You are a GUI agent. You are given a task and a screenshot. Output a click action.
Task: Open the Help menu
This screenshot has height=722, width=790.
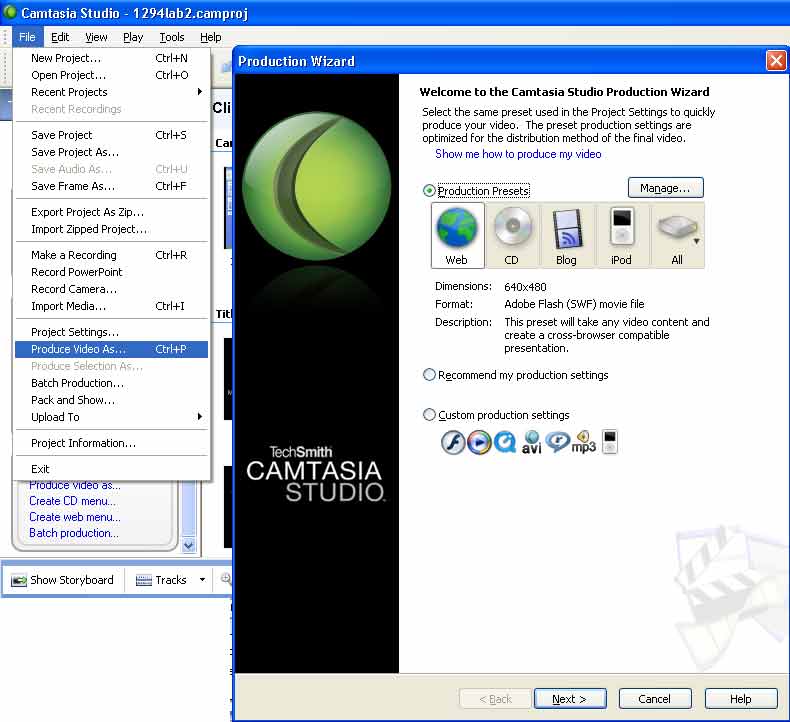click(211, 37)
